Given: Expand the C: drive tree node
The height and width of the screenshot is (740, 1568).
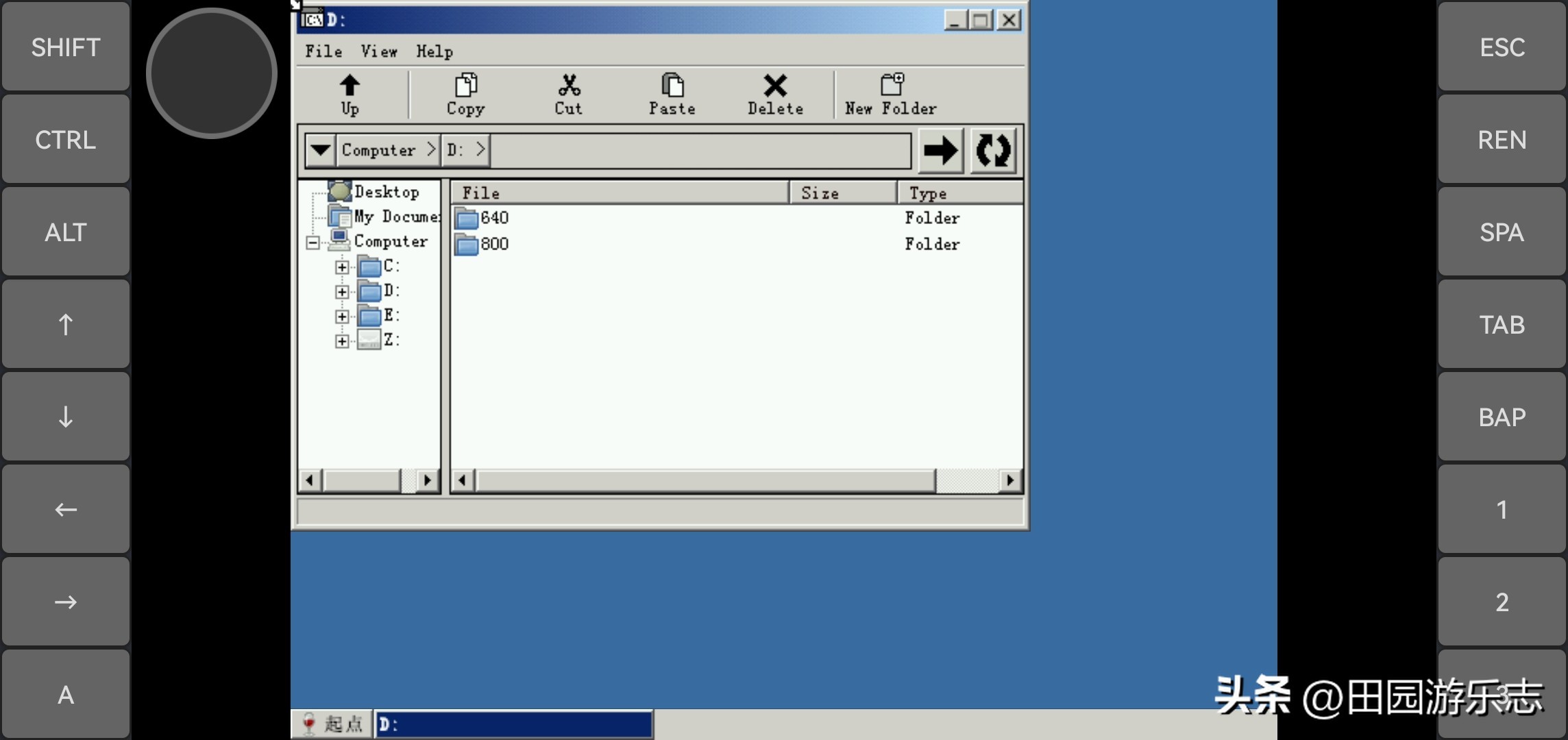Looking at the screenshot, I should 342,267.
